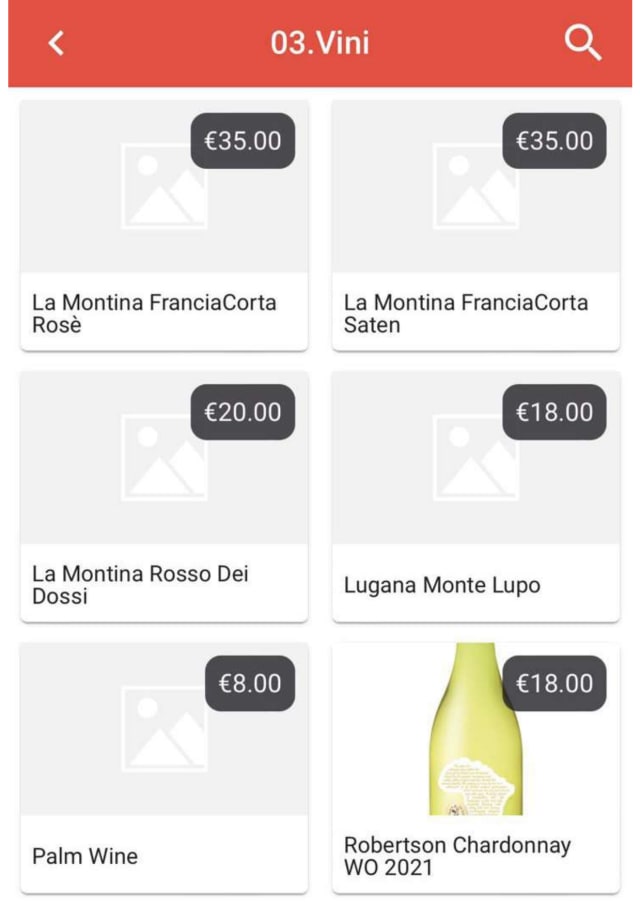Select La Montina FranciaCorta Rosè name
The height and width of the screenshot is (906, 640).
tap(154, 314)
